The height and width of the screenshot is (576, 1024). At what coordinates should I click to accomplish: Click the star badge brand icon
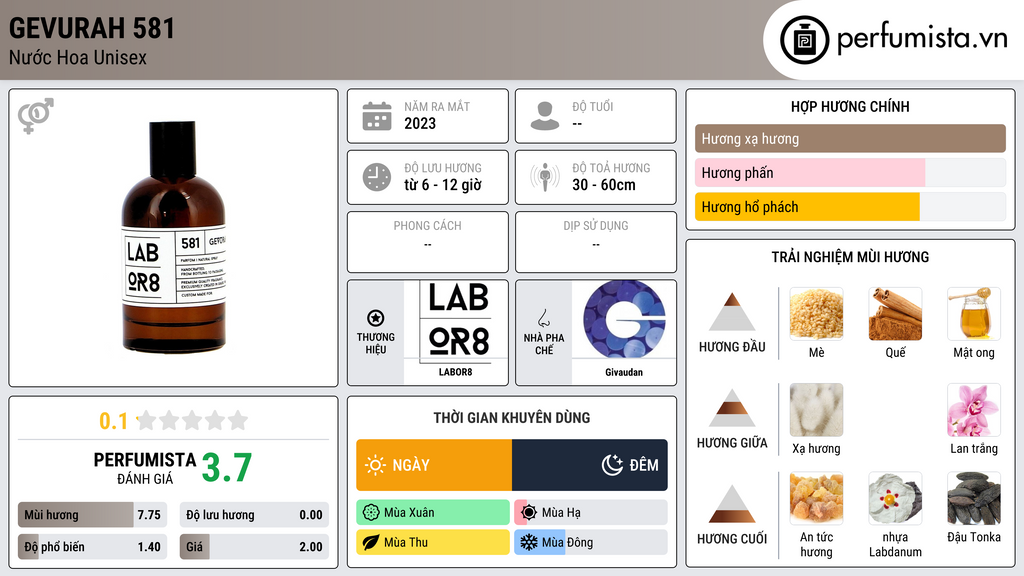pyautogui.click(x=376, y=318)
